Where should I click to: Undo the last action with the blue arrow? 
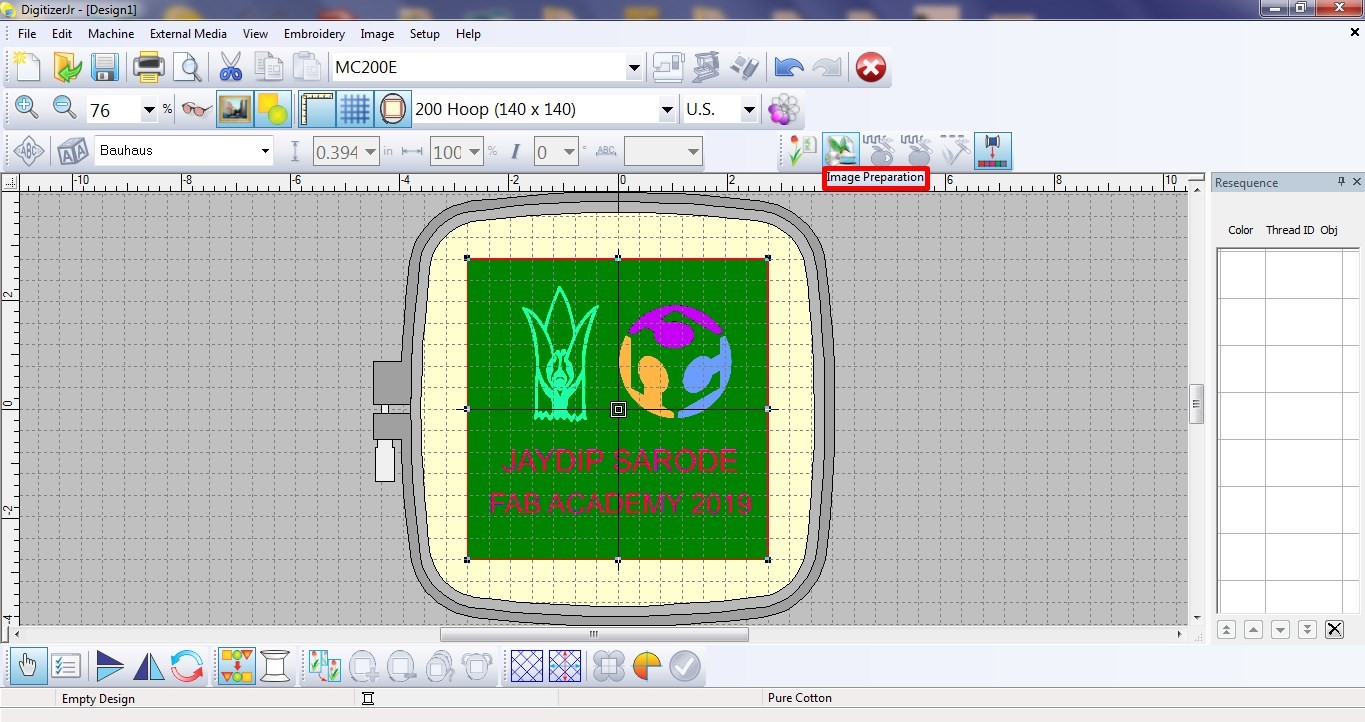pos(789,68)
